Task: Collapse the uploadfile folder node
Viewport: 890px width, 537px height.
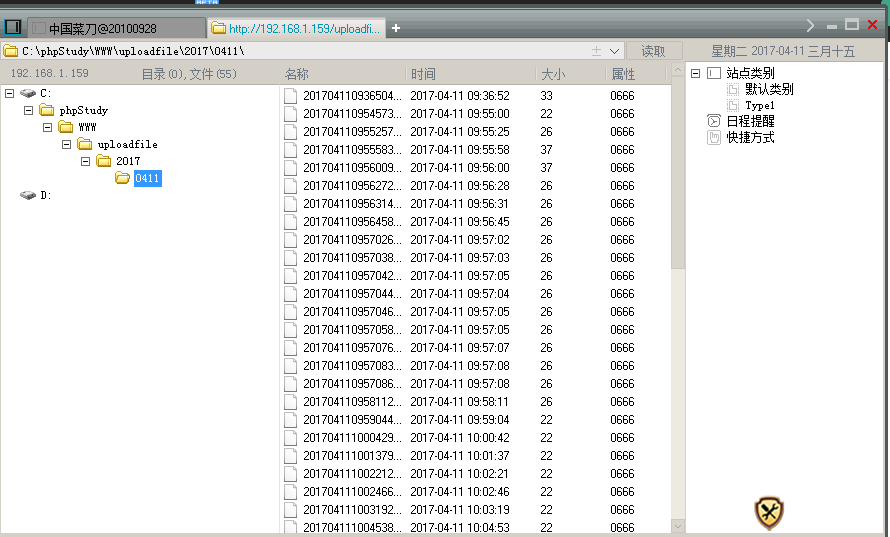Action: (x=67, y=144)
